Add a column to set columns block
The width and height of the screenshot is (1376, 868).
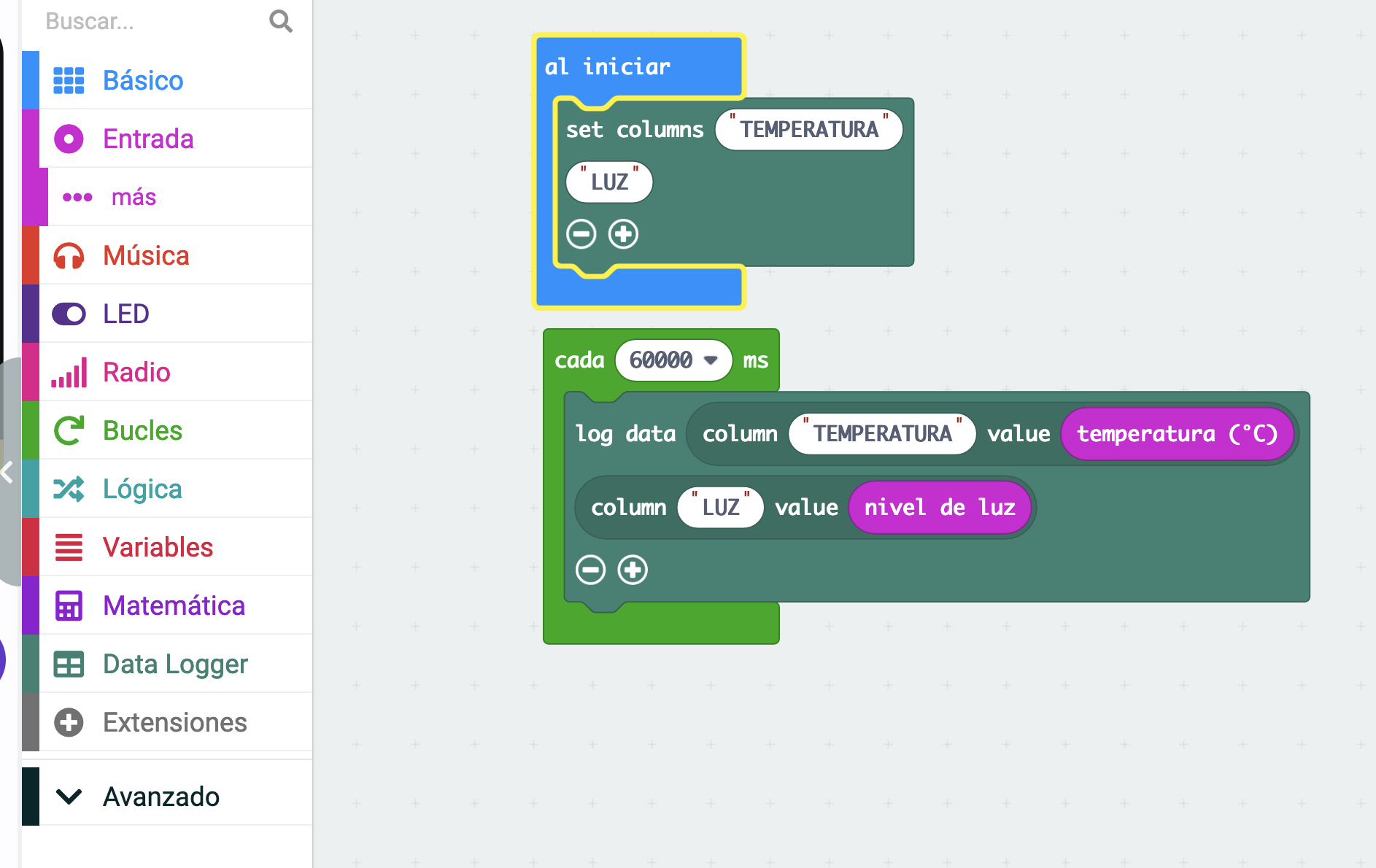pos(623,234)
